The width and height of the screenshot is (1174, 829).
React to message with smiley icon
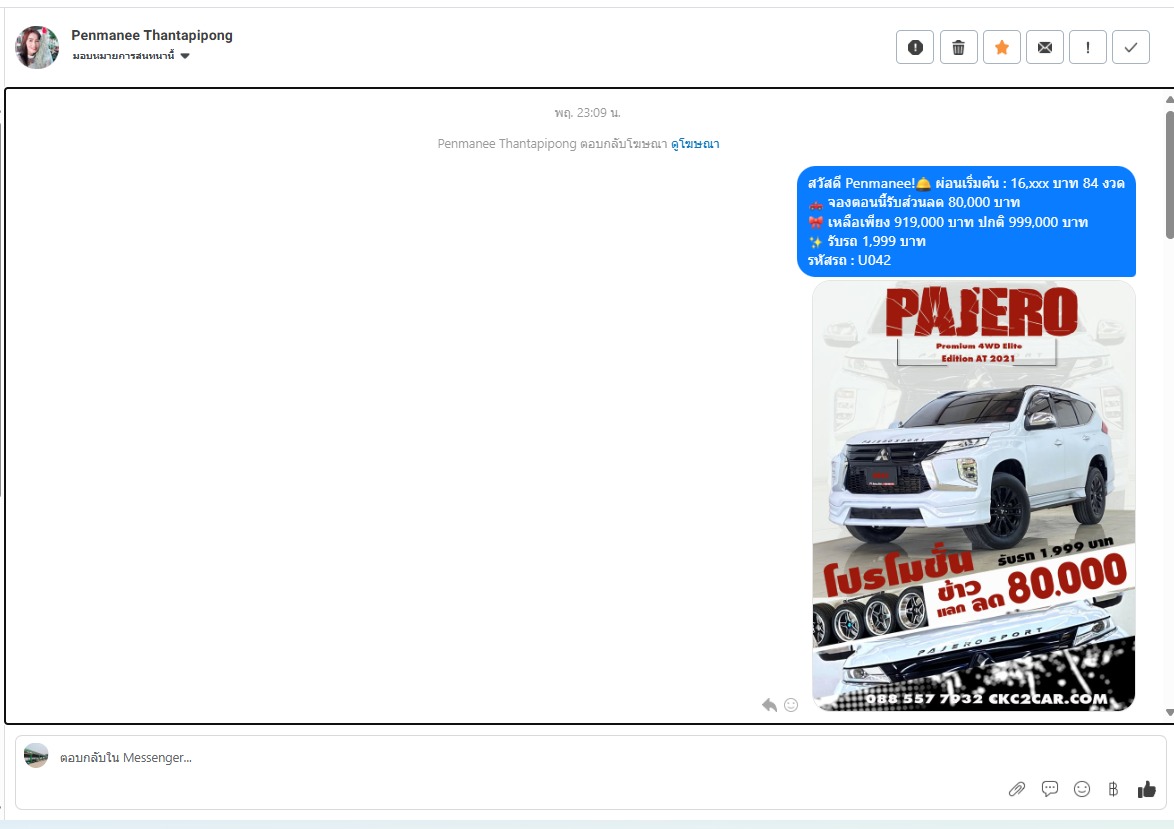[791, 705]
